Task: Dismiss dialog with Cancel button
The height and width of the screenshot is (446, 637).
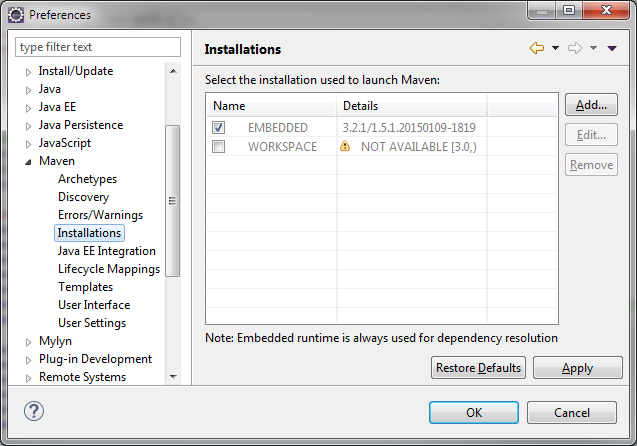Action: pyautogui.click(x=572, y=413)
